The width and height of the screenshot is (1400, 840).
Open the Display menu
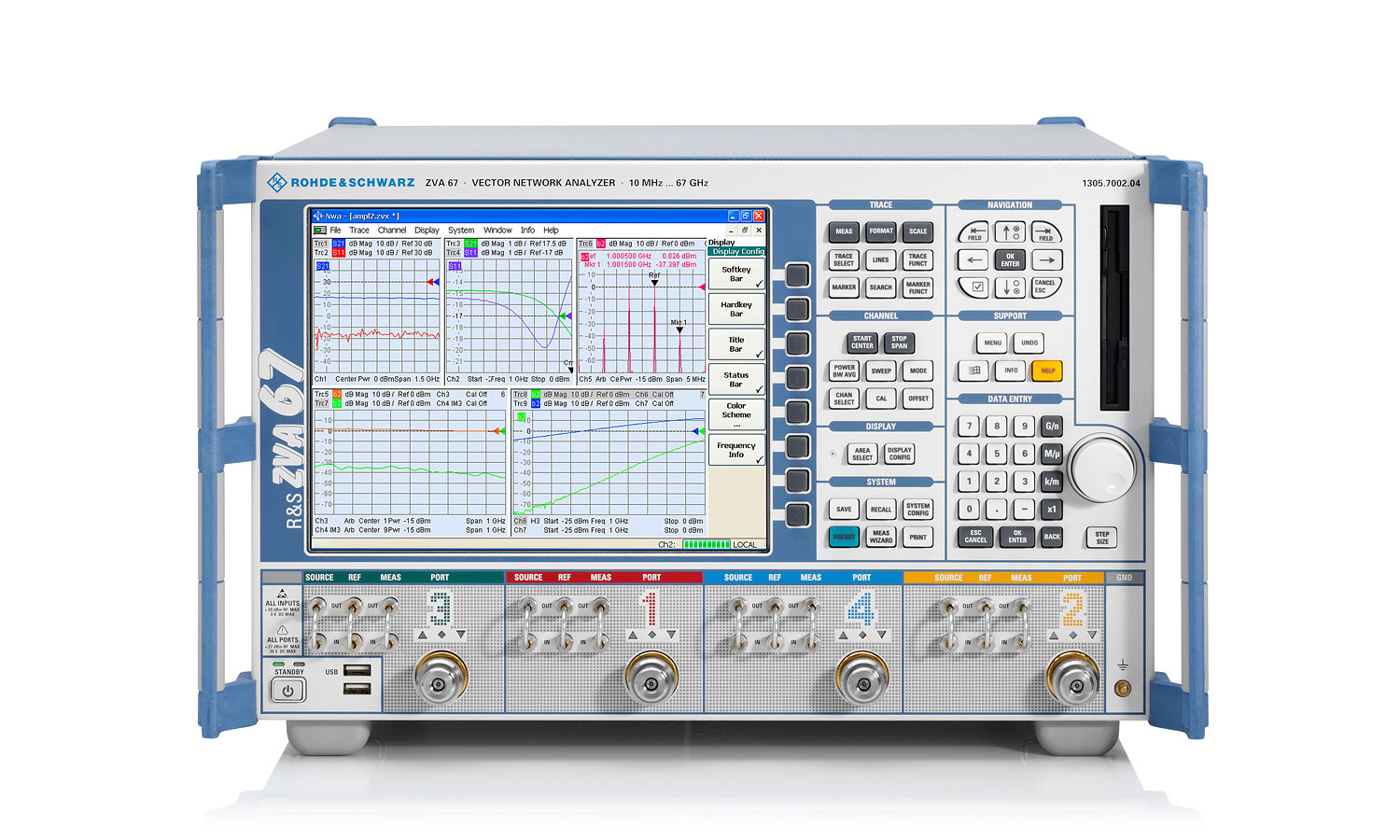point(427,231)
